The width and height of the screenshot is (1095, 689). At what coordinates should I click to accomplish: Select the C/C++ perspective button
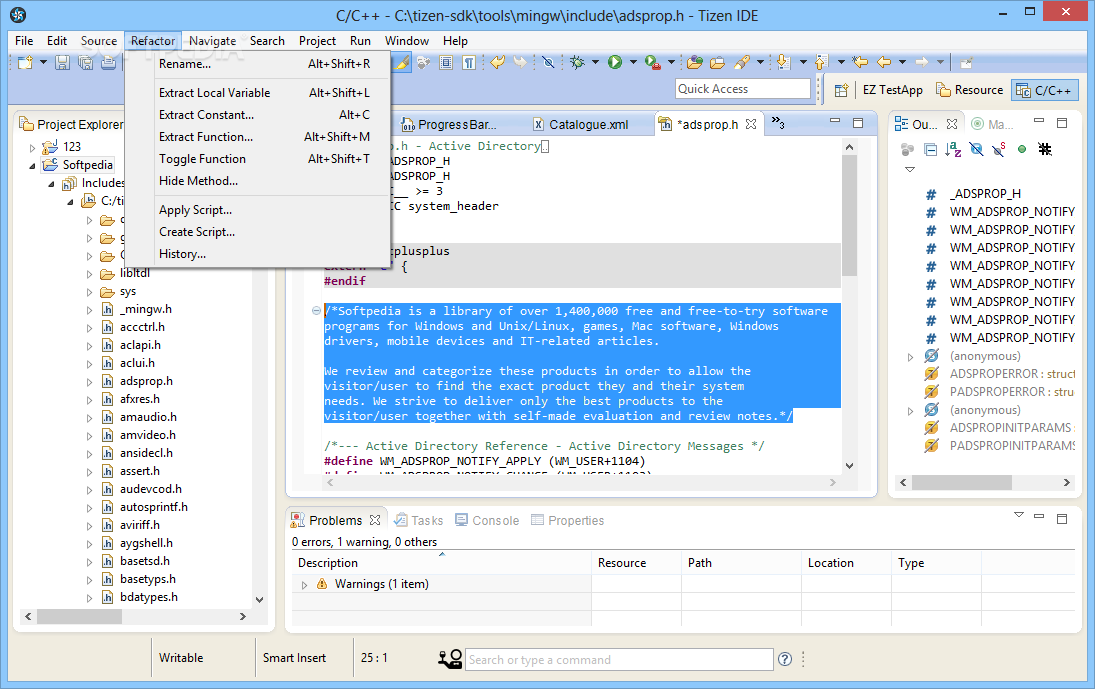coord(1045,90)
